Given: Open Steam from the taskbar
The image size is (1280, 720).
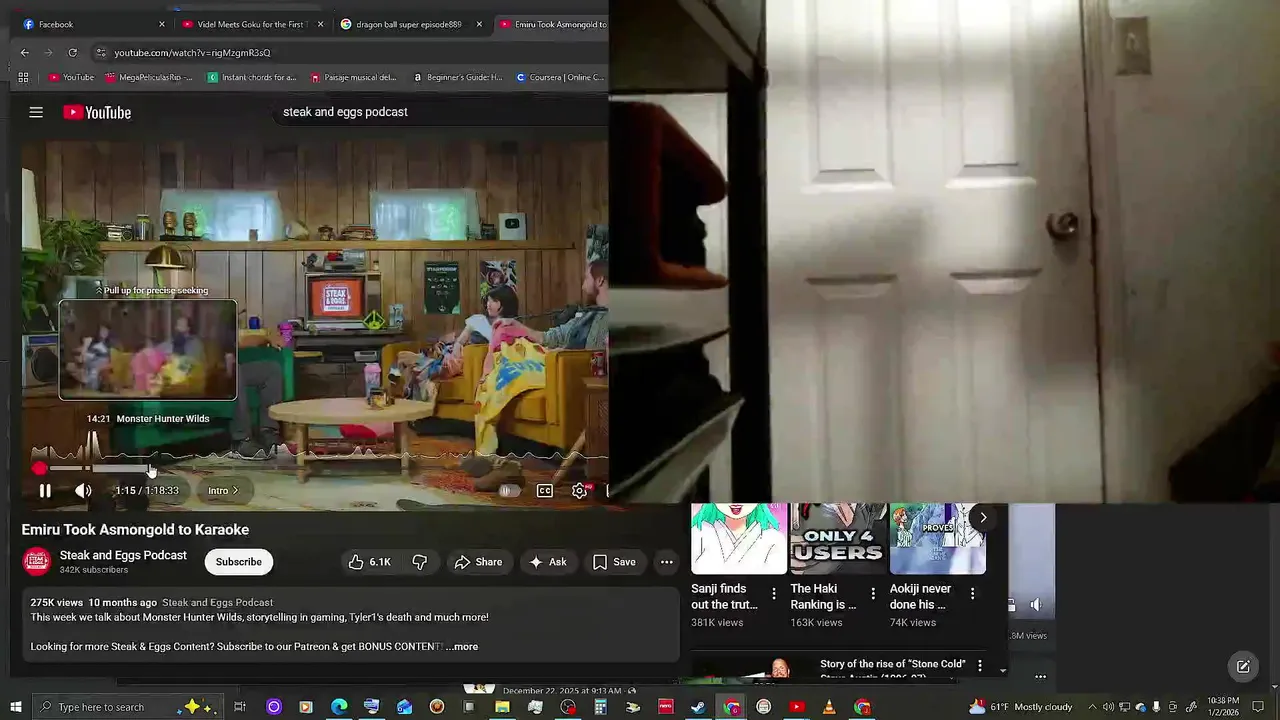Looking at the screenshot, I should pyautogui.click(x=698, y=707).
